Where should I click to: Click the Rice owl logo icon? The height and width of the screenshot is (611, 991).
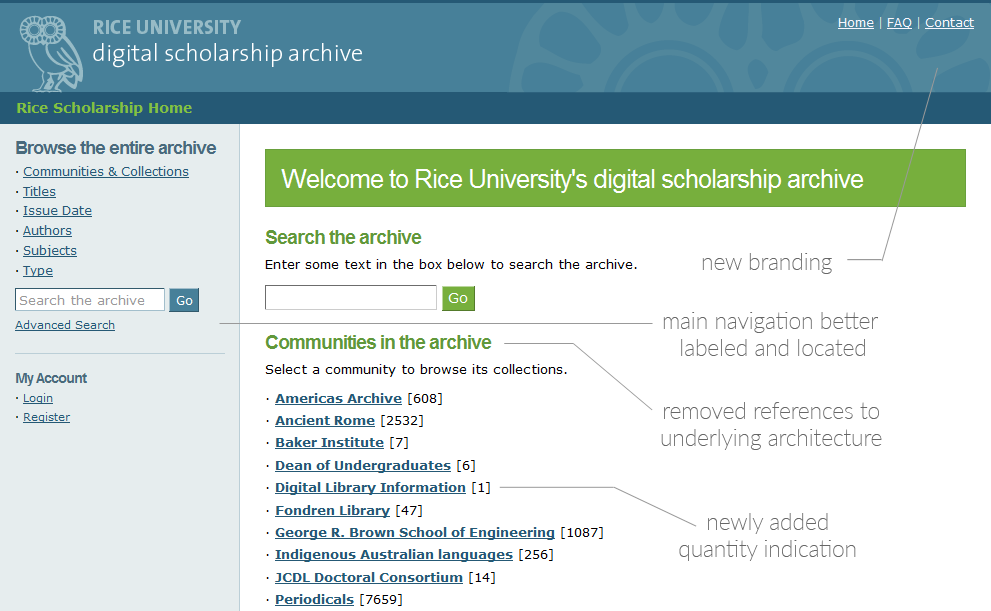(x=51, y=53)
